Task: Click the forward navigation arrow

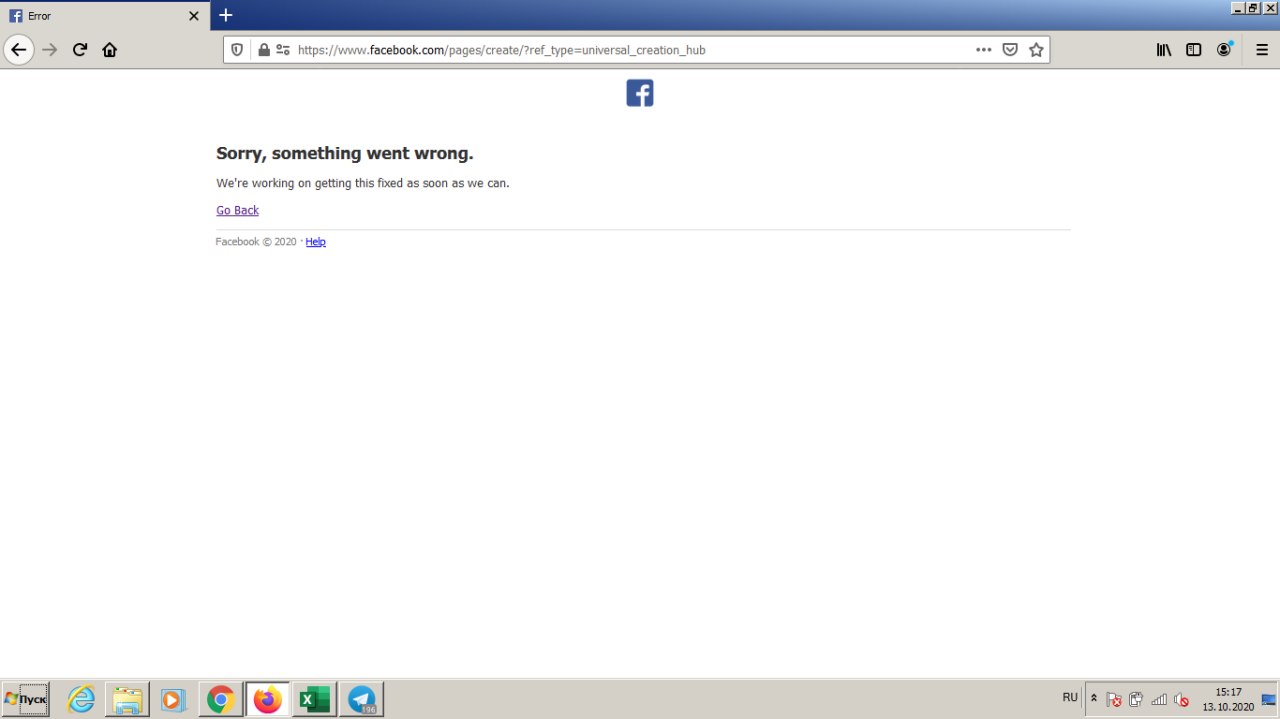Action: click(50, 49)
